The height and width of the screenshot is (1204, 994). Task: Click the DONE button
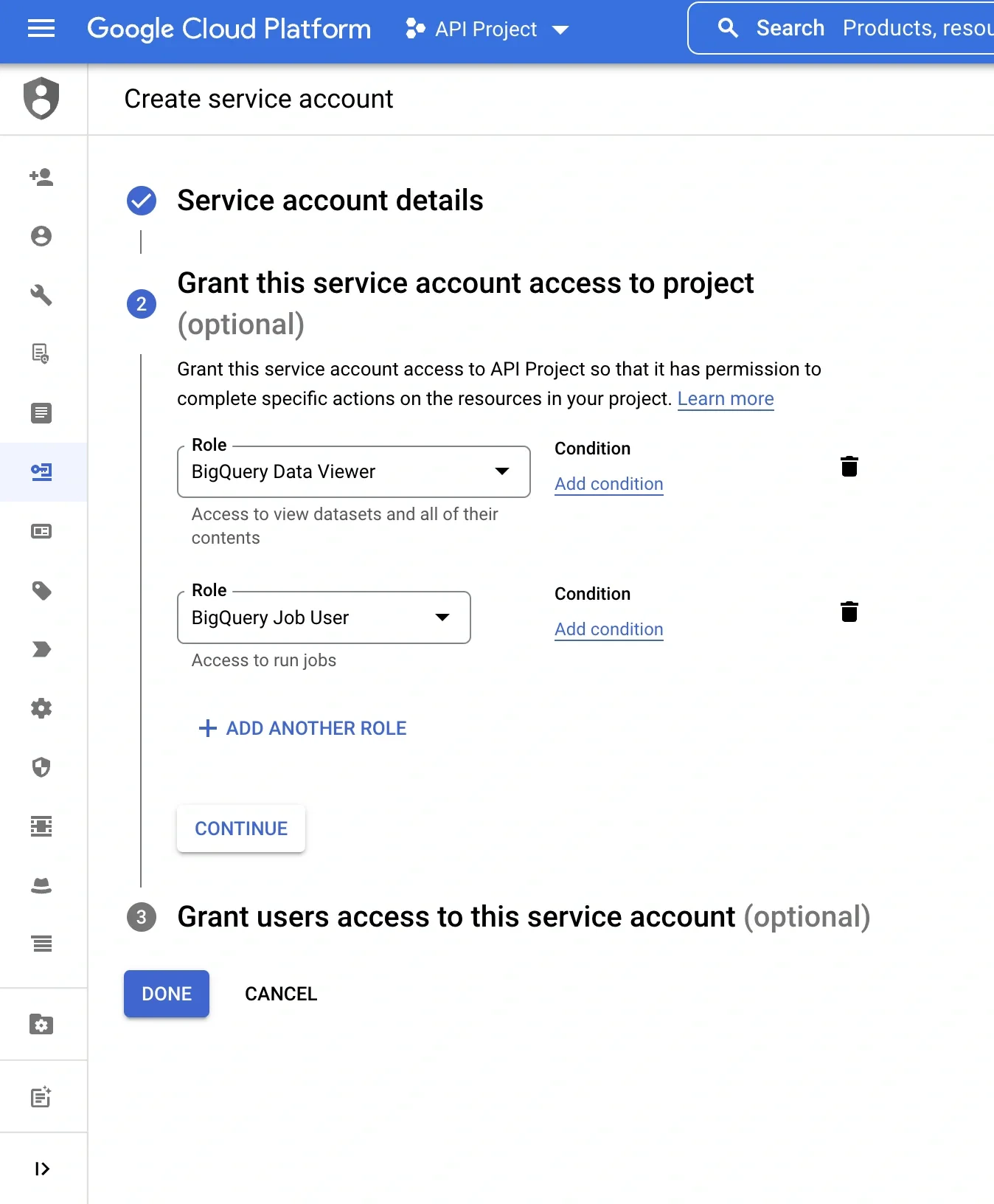coord(167,994)
